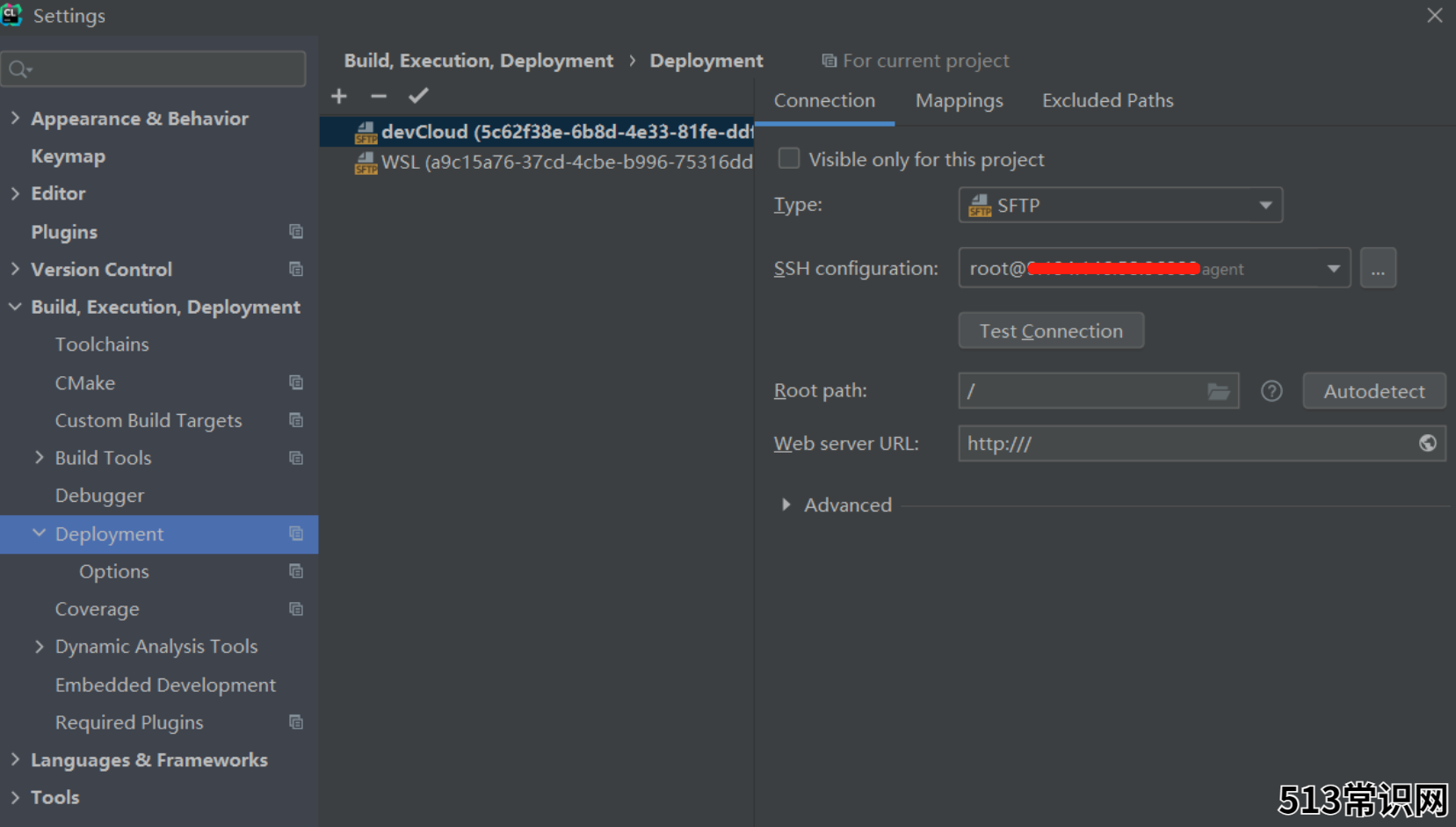Add a new deployment server with plus icon
Image resolution: width=1456 pixels, height=827 pixels.
pyautogui.click(x=339, y=96)
